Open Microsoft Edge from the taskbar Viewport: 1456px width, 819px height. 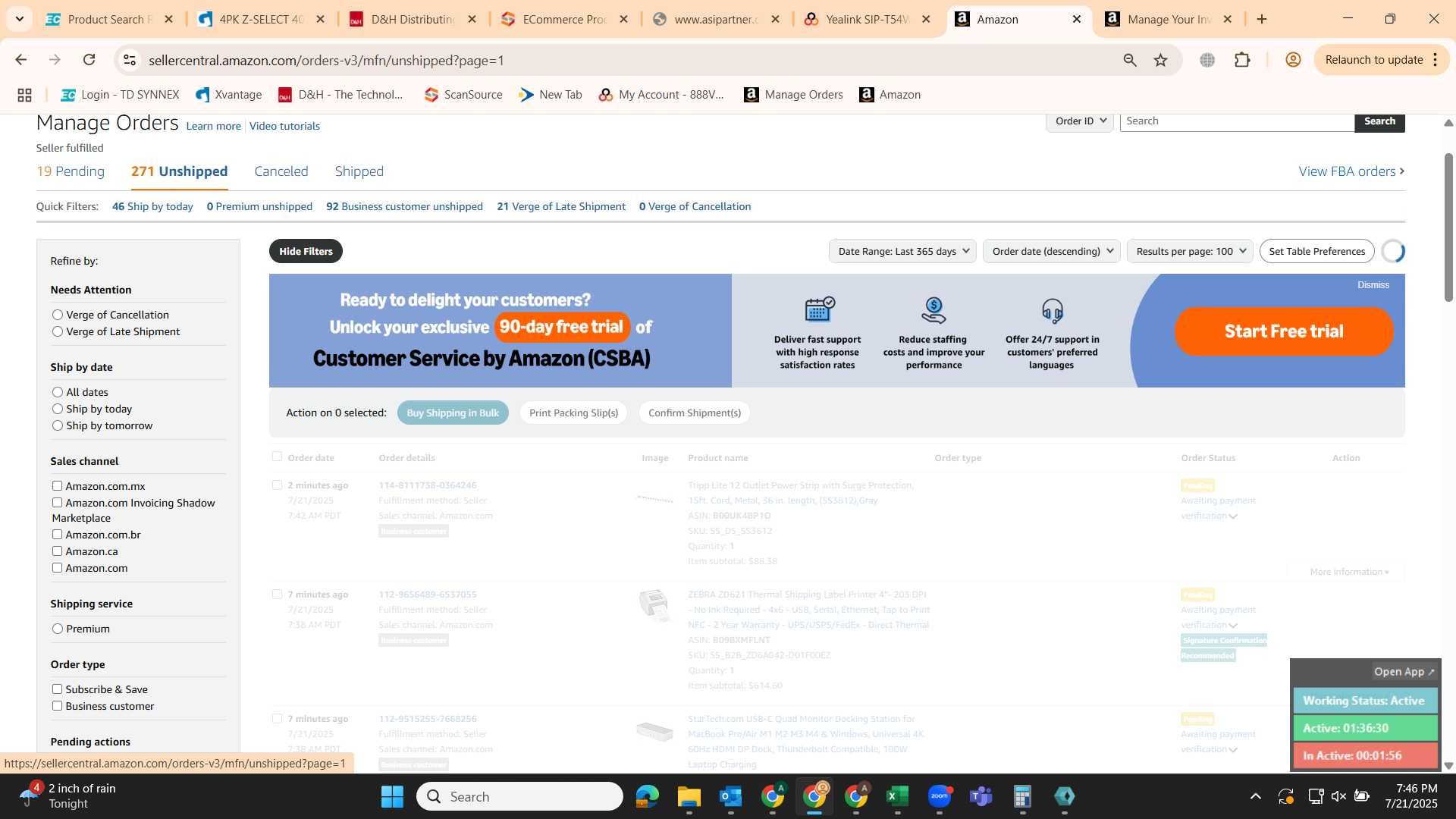coord(648,796)
